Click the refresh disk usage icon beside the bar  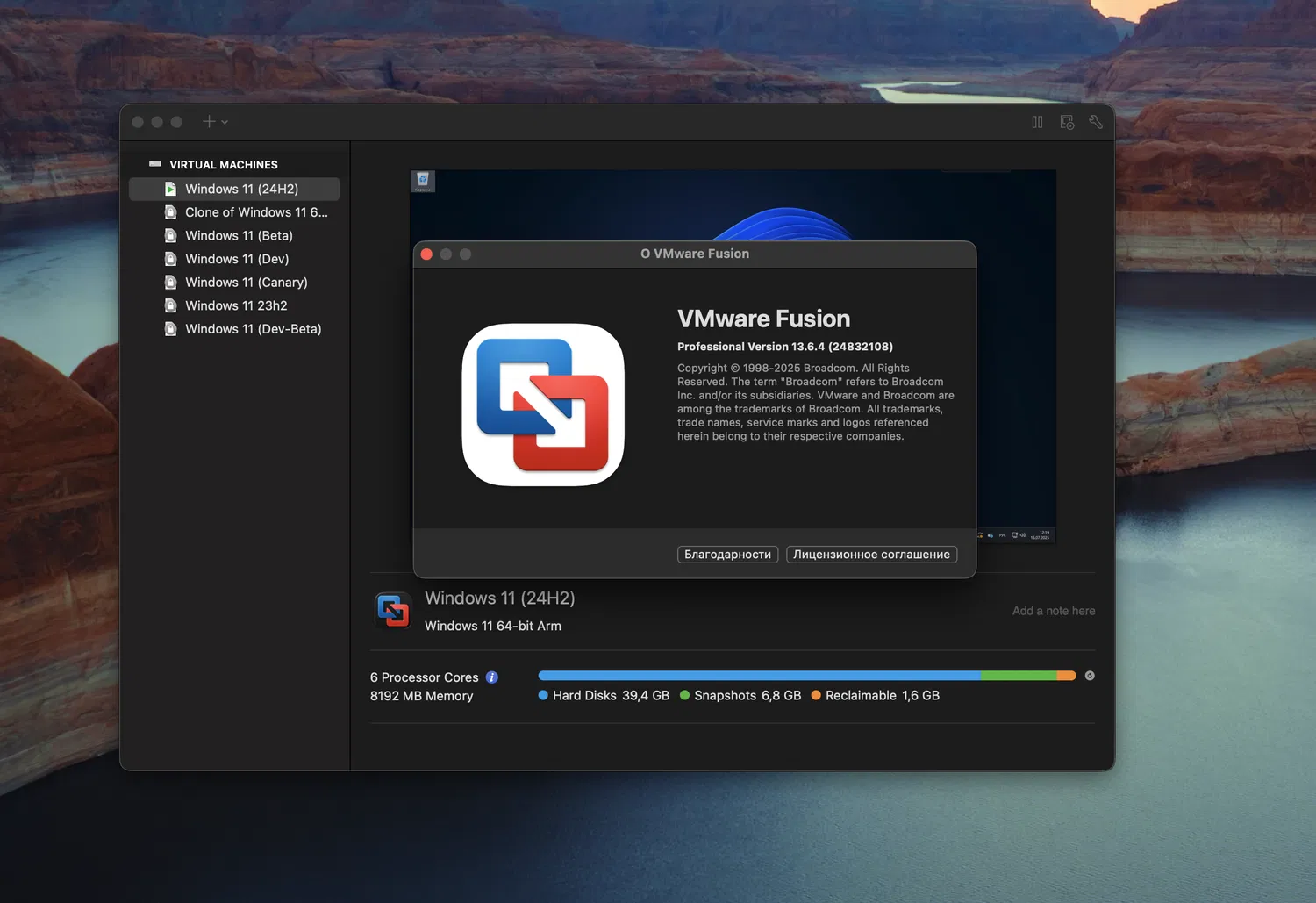[1090, 676]
